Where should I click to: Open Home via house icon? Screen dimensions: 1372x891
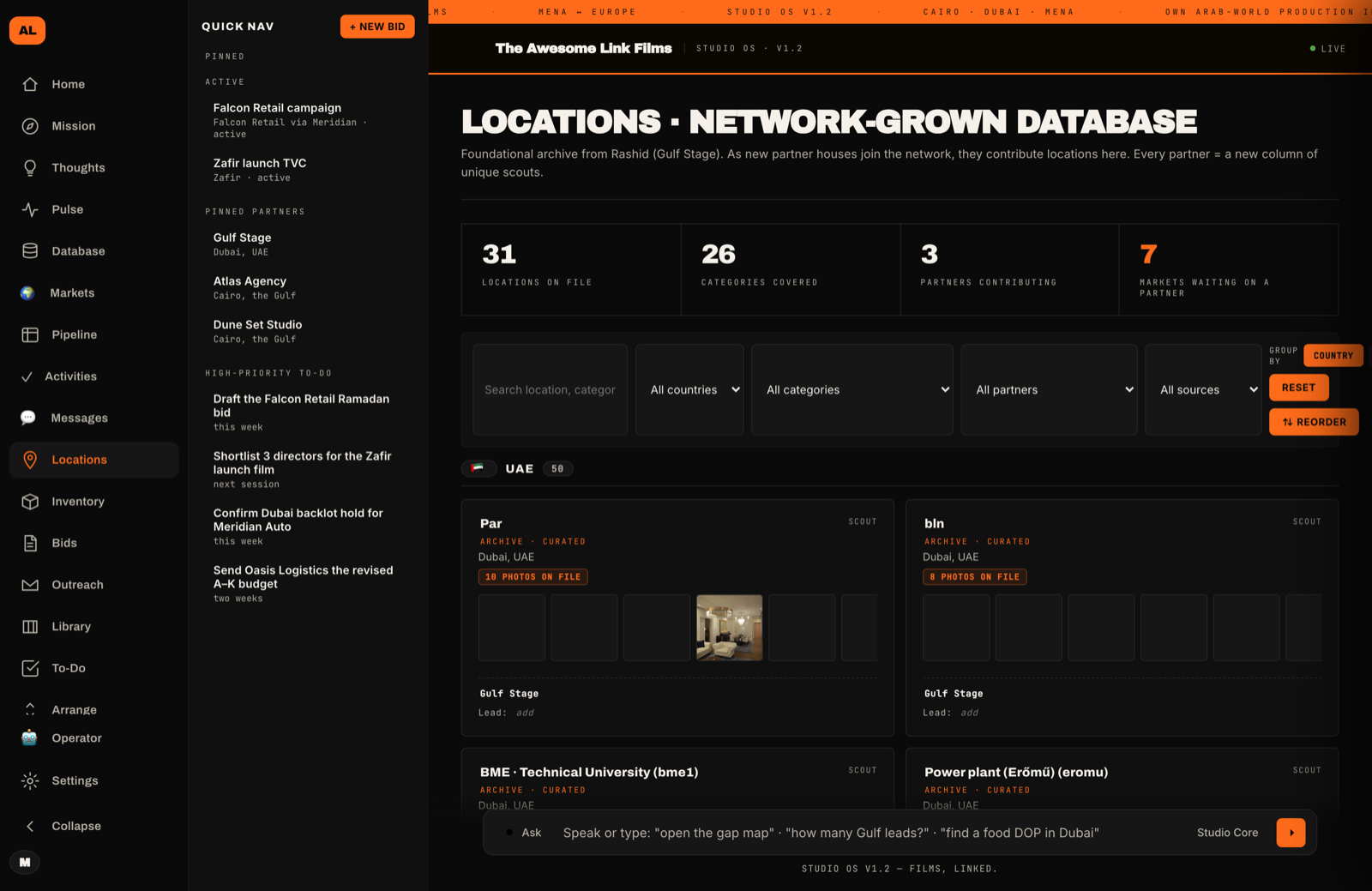(x=30, y=84)
